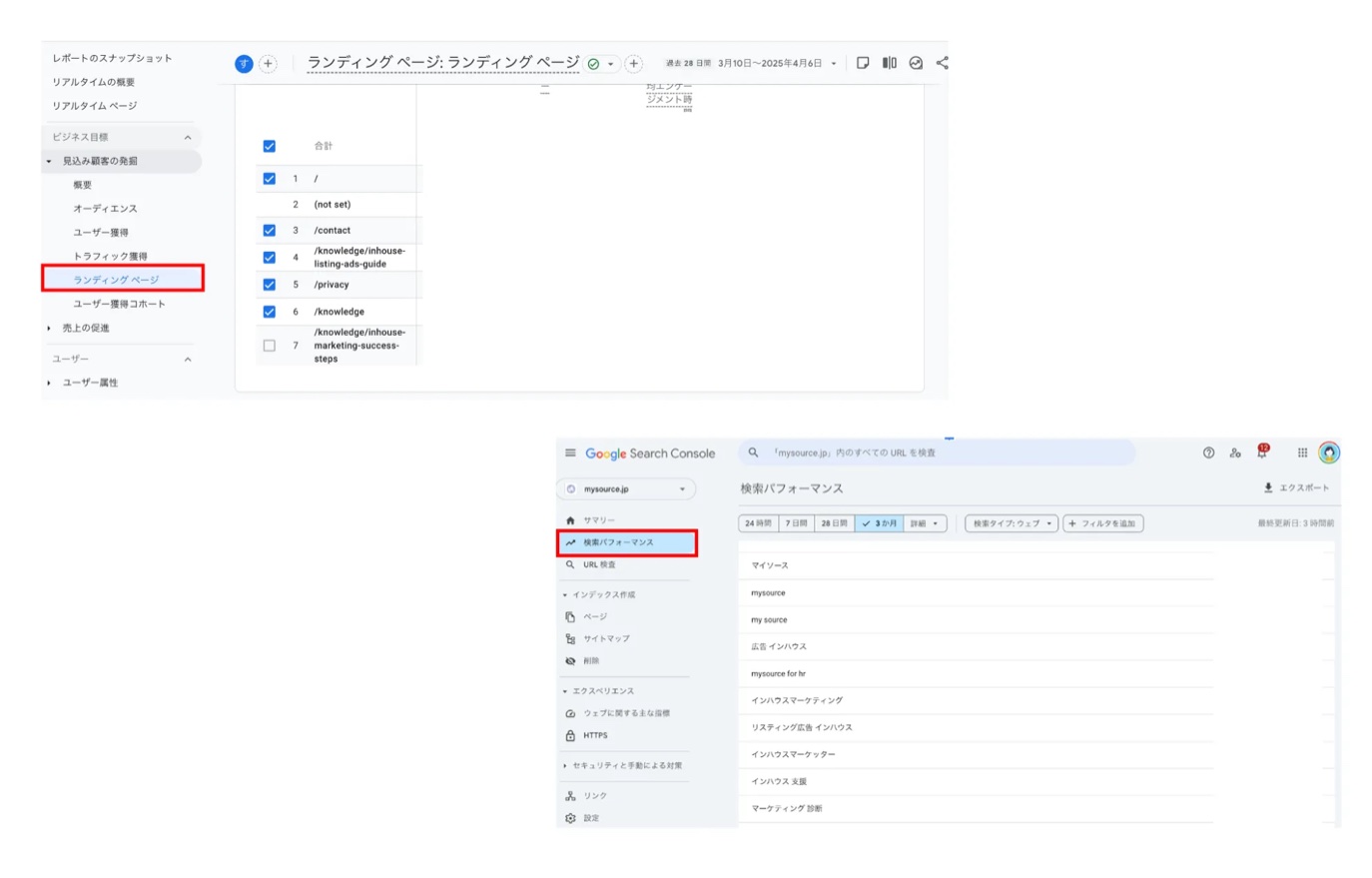Select the 7 日間 range tab
Screen dimensions: 1372x878
tap(796, 523)
